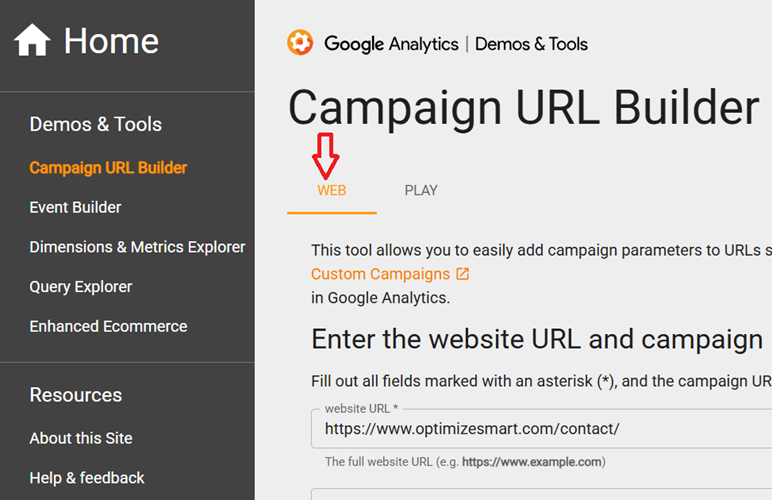Open Campaign URL Builder in the sidebar
The width and height of the screenshot is (772, 500).
108,168
